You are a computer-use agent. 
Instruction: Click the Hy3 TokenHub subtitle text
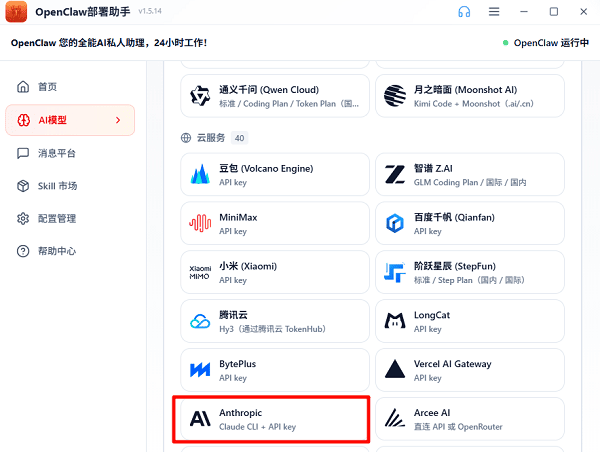(272, 329)
